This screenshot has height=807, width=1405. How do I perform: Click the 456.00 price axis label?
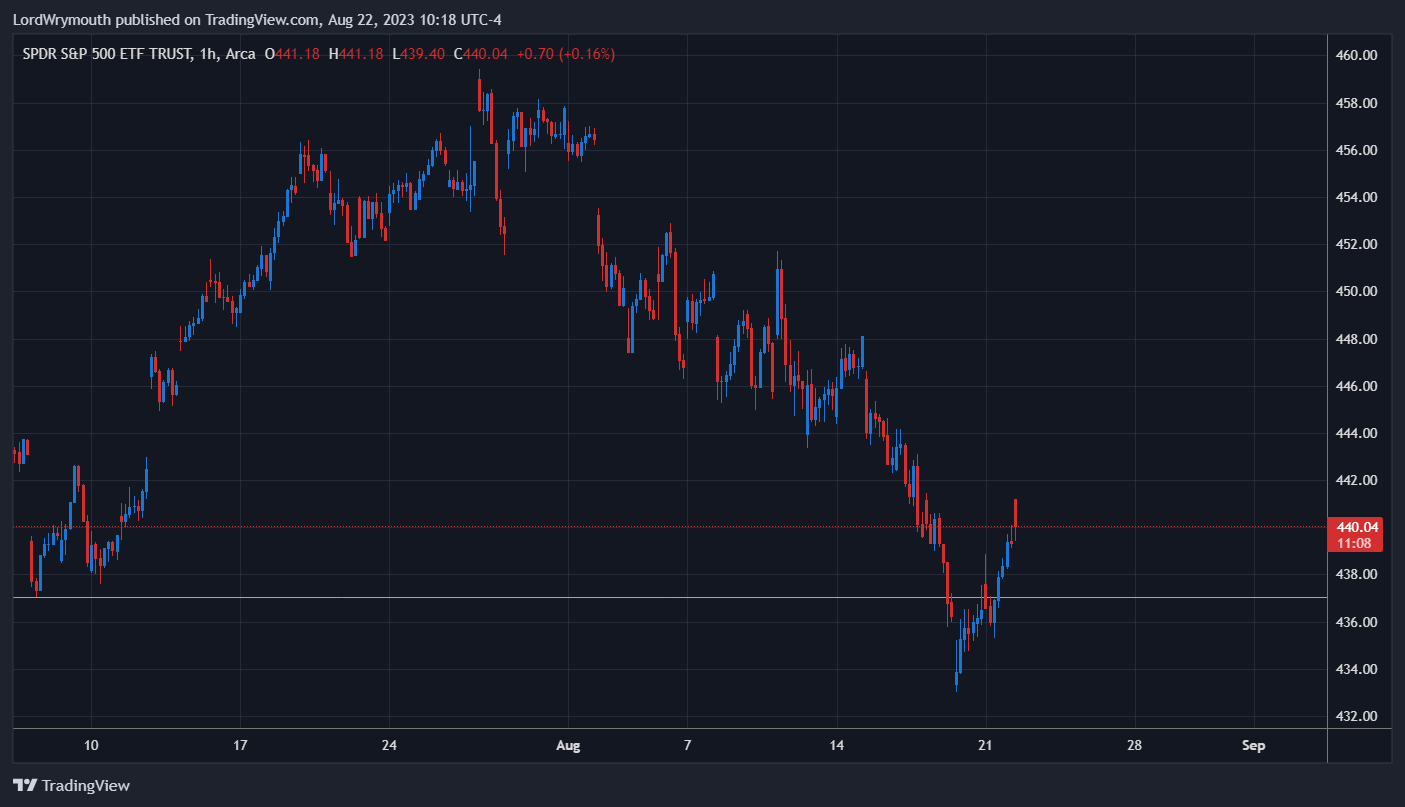click(x=1357, y=150)
